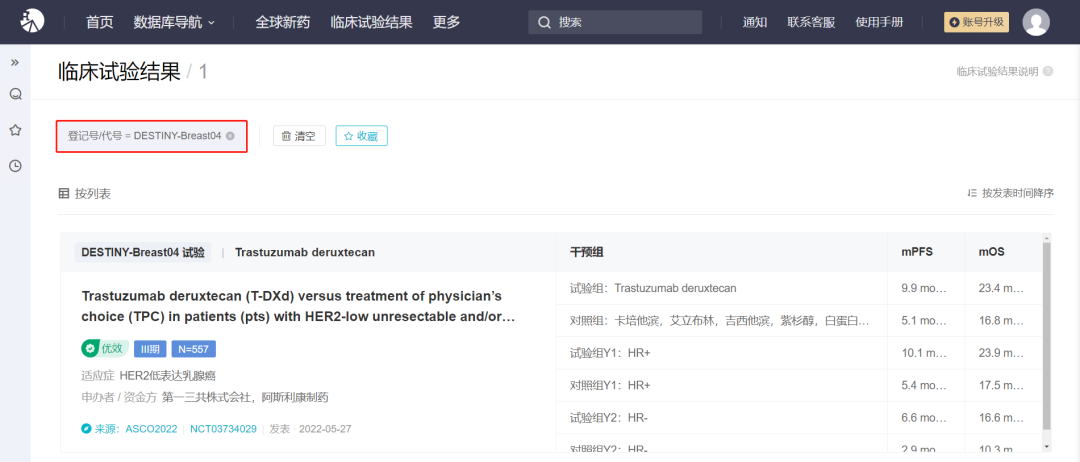Click the results table vertical scrollbar
Viewport: 1080px width, 462px height.
[1047, 335]
